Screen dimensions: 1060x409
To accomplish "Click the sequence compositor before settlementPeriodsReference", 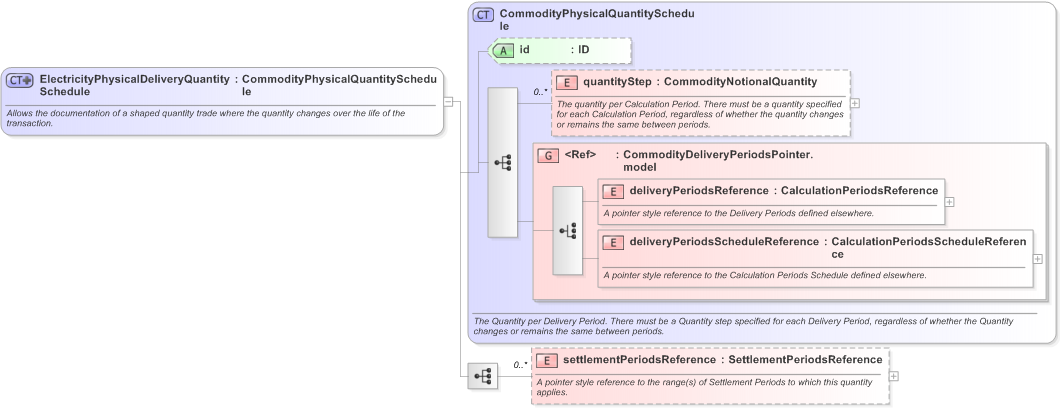I will pos(483,376).
